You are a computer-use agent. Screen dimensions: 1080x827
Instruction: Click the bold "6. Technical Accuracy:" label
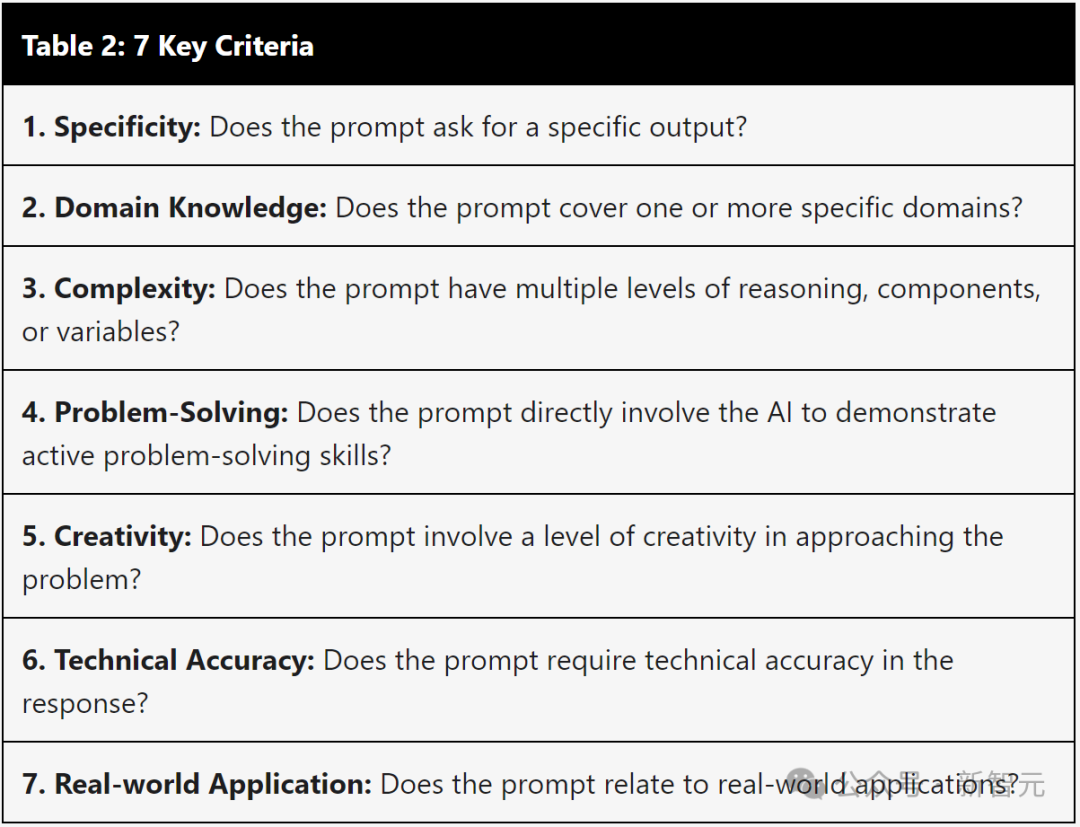coord(168,660)
